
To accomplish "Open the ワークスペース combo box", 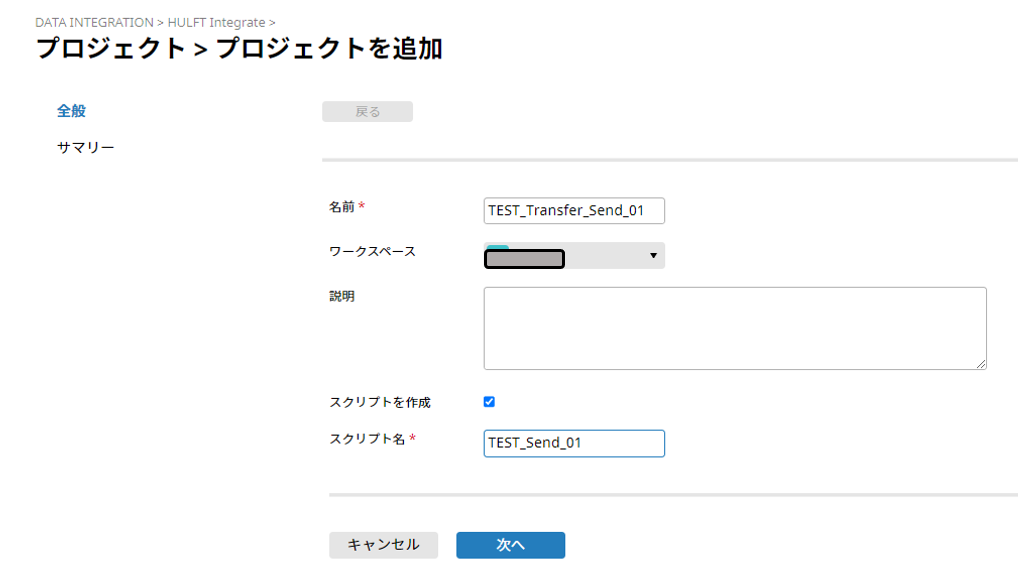I will 574,256.
